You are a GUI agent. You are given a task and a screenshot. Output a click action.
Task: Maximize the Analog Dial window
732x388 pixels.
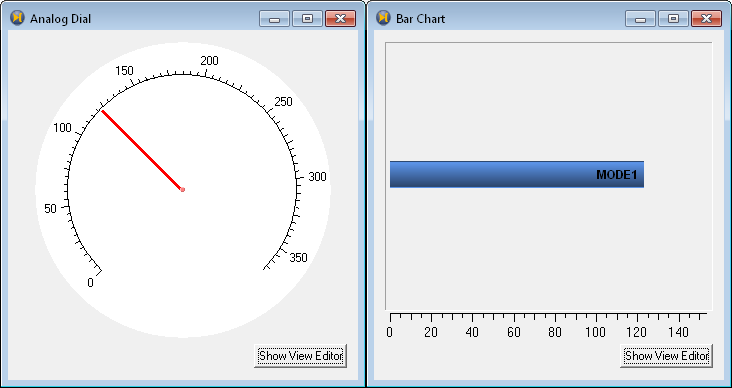pos(307,19)
